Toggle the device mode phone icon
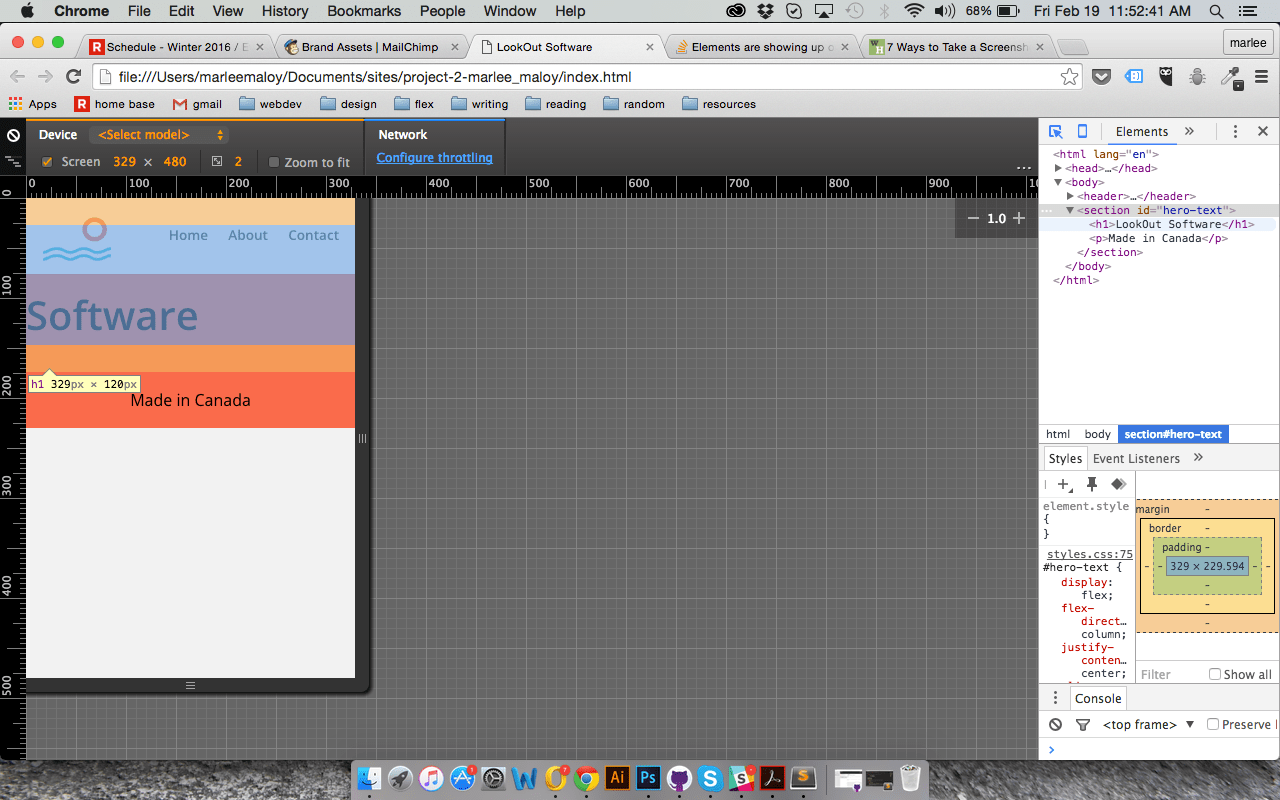Image resolution: width=1280 pixels, height=800 pixels. pyautogui.click(x=1082, y=132)
